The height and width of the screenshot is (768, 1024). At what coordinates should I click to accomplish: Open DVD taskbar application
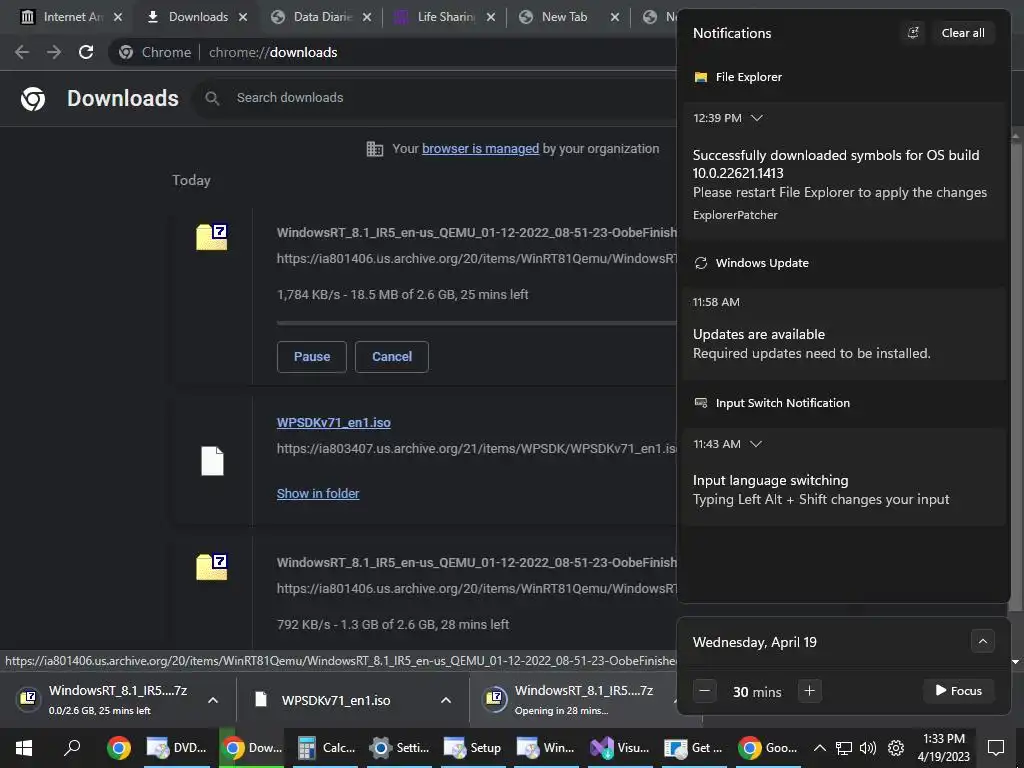tap(176, 748)
